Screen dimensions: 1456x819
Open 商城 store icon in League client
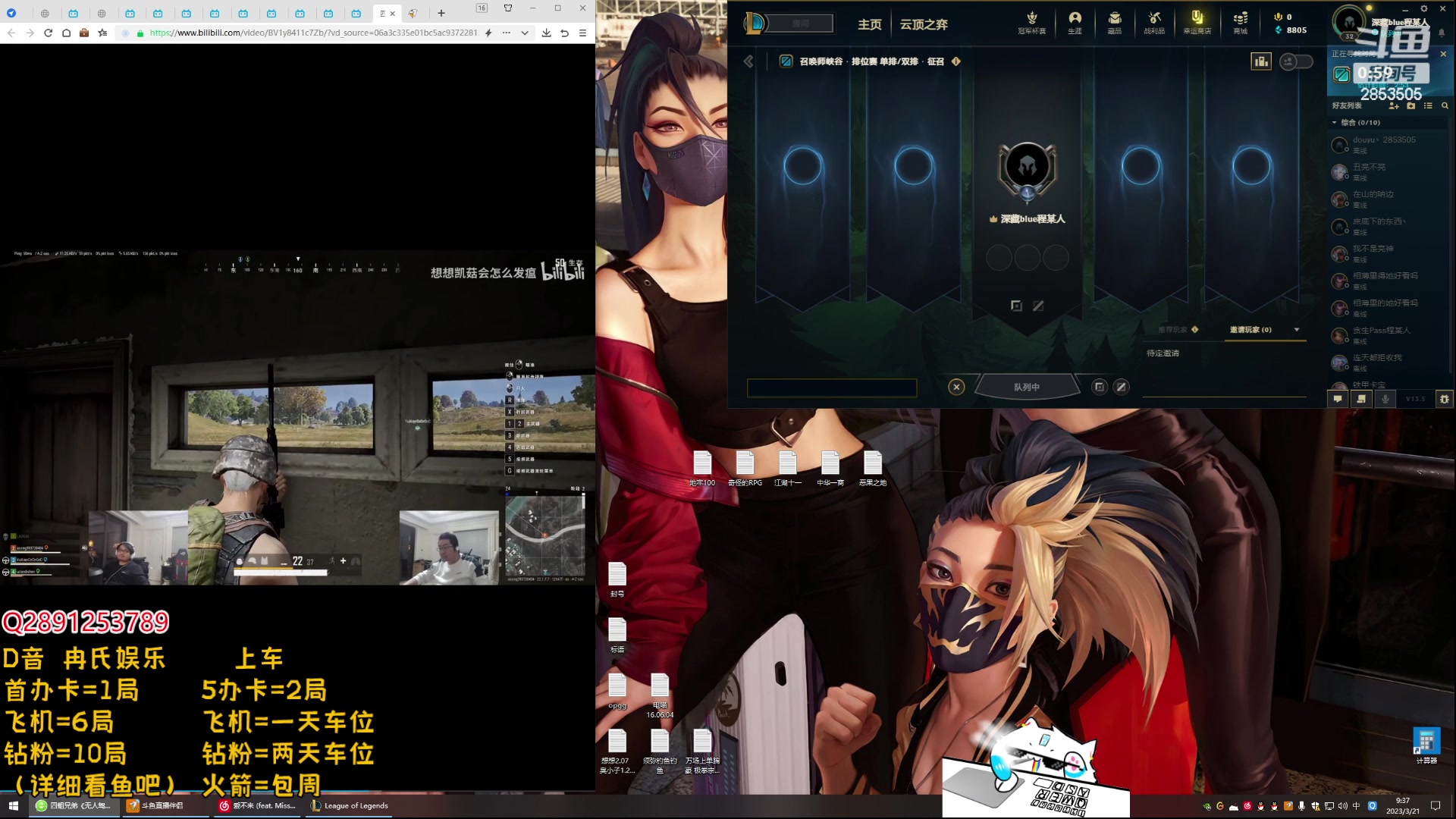point(1240,22)
